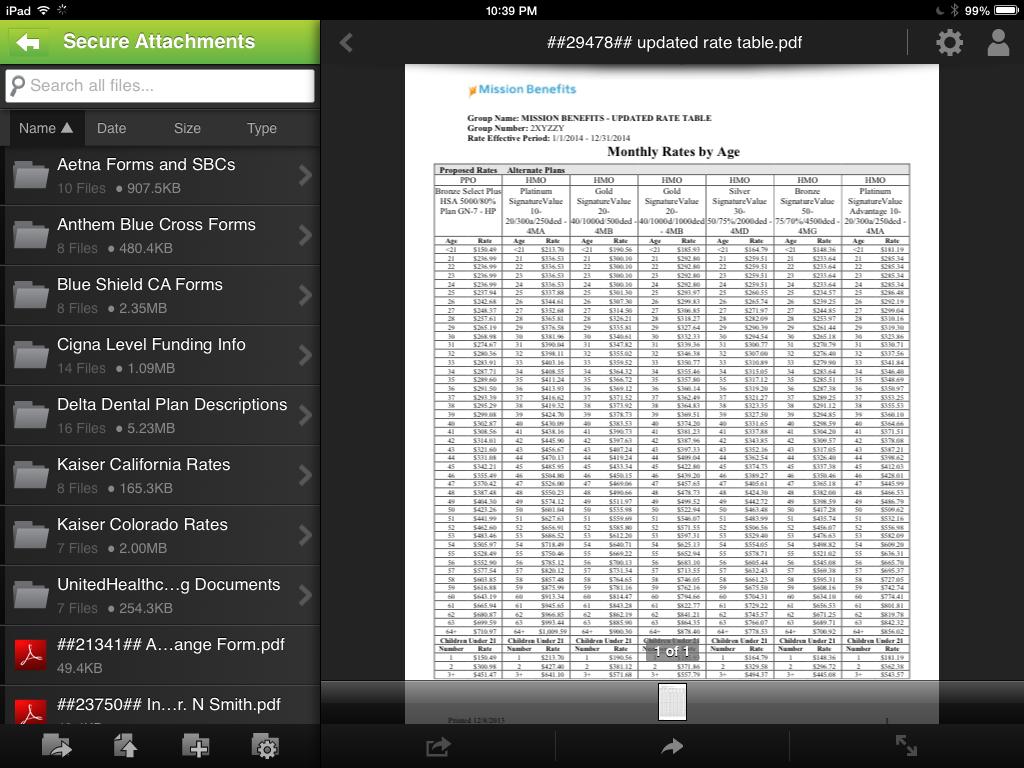
Task: Toggle fullscreen with expand arrows icon
Action: coord(906,745)
